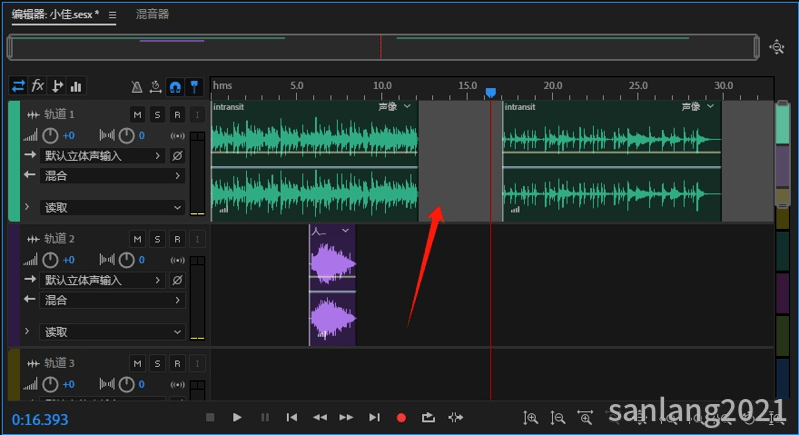Show the fx effects view

click(x=38, y=86)
